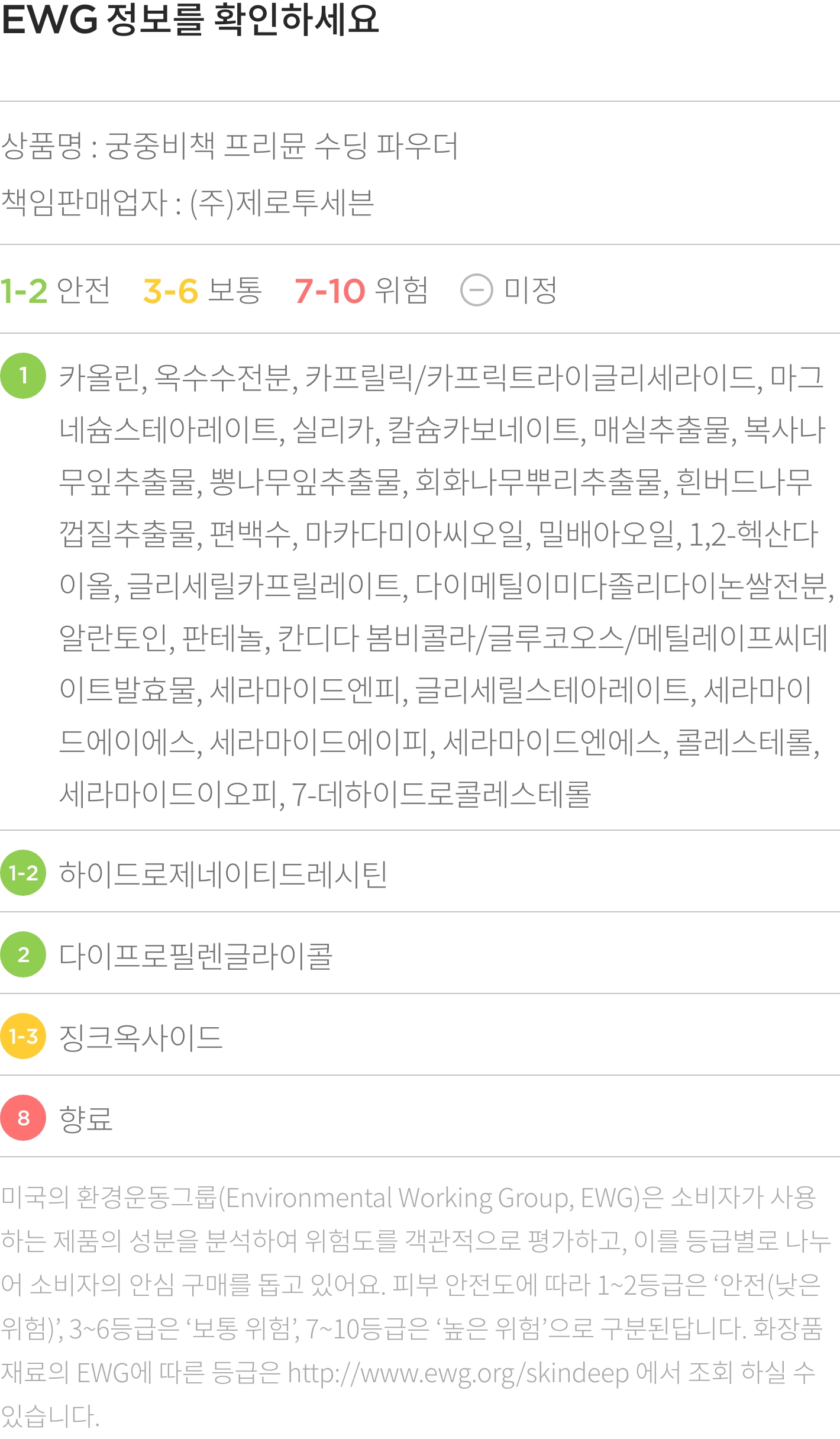Select the 3-6 보통 legend label
The height and width of the screenshot is (1439, 840).
point(202,291)
